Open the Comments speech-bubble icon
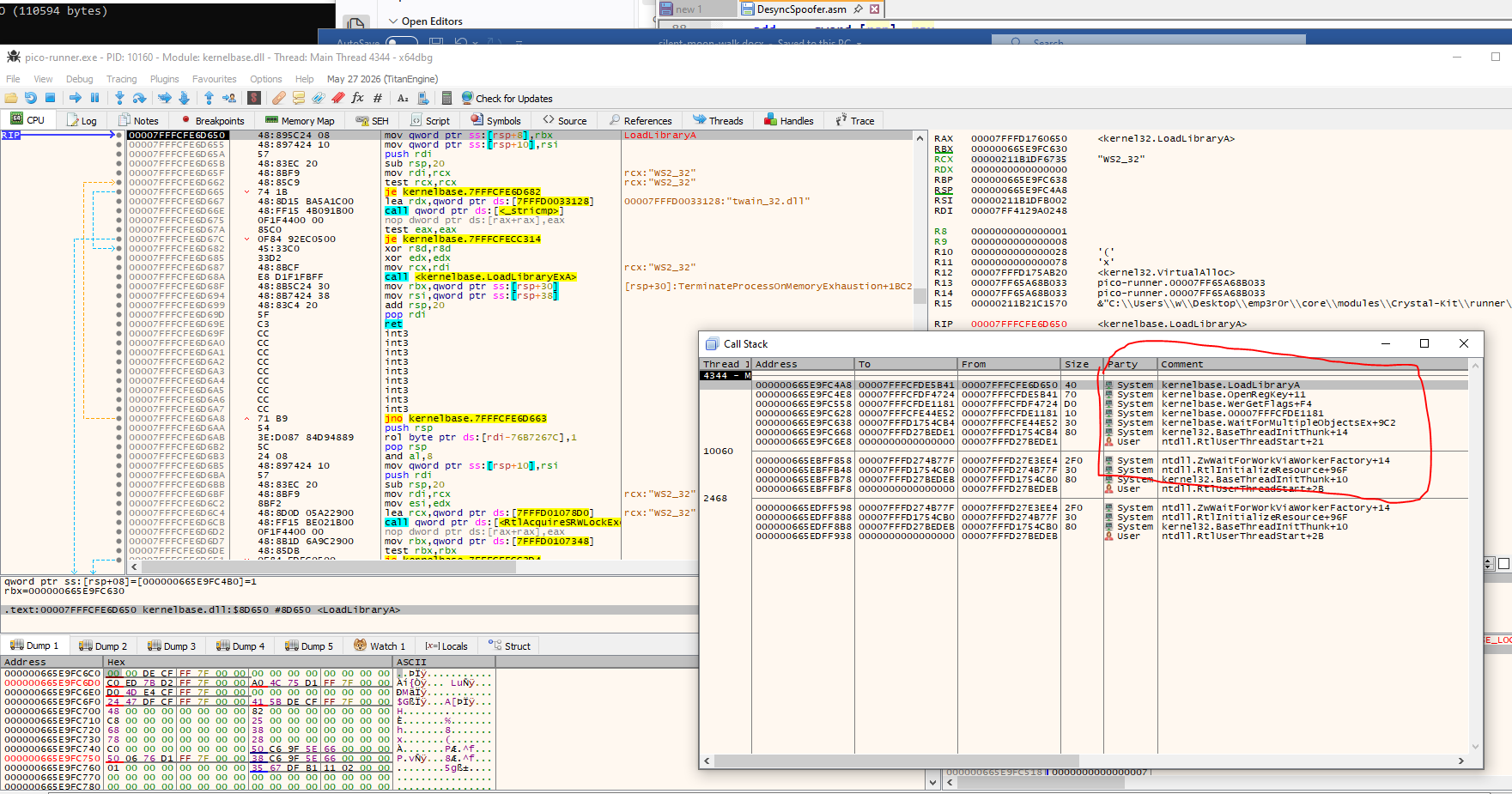 pos(299,98)
